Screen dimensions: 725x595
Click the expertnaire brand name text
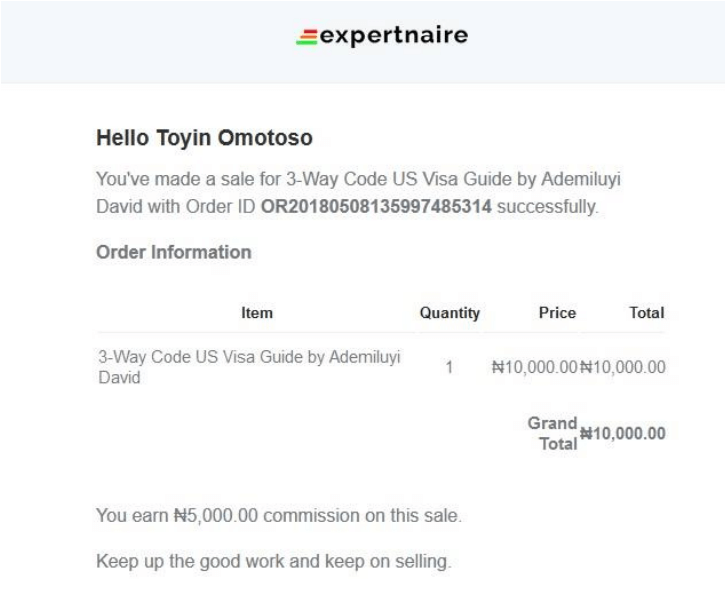click(394, 37)
